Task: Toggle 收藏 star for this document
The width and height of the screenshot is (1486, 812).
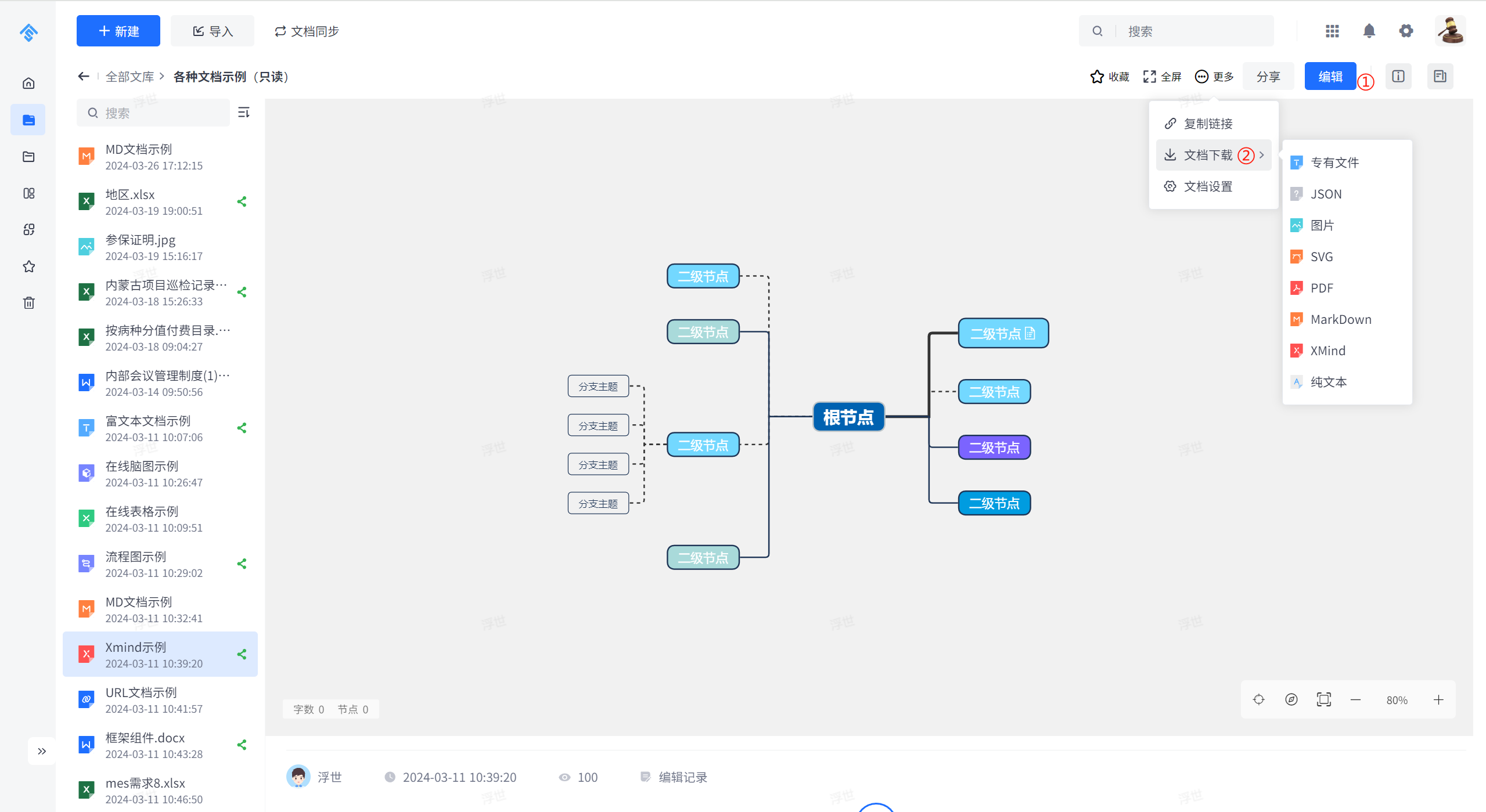Action: tap(1109, 77)
